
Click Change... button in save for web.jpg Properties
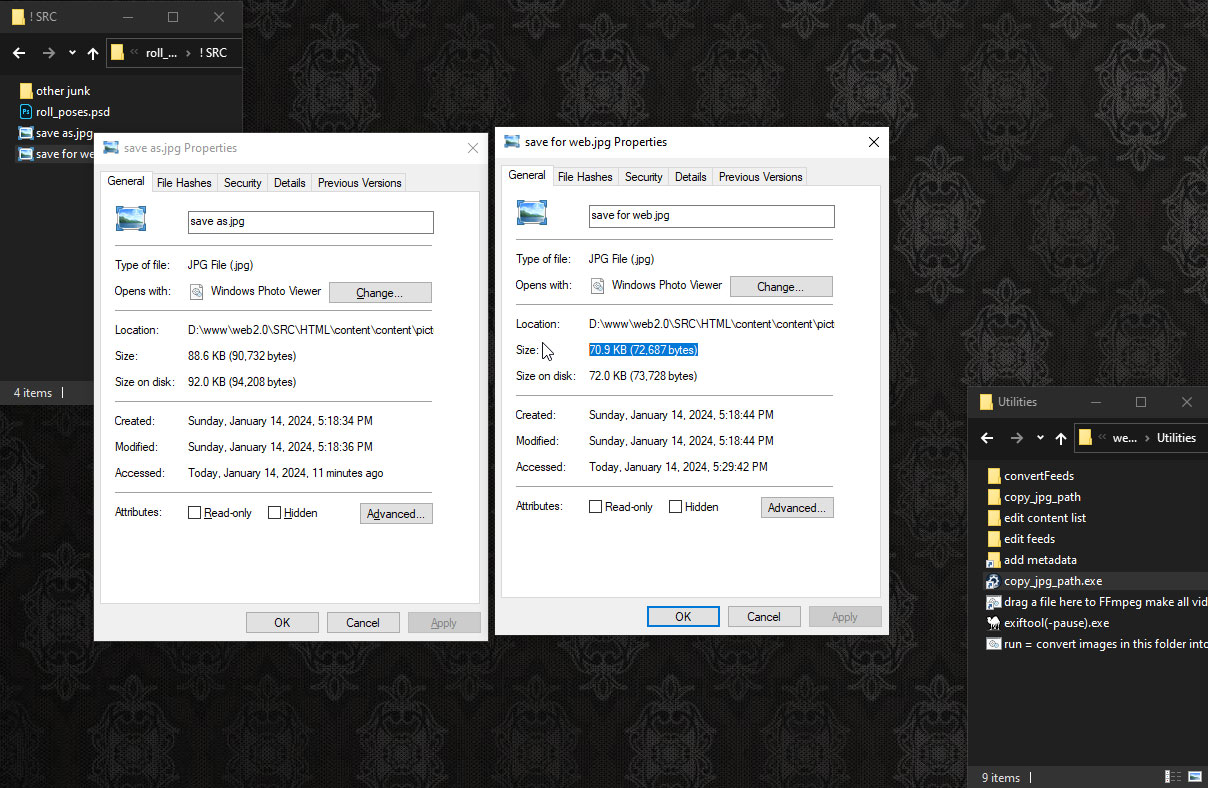[x=780, y=286]
